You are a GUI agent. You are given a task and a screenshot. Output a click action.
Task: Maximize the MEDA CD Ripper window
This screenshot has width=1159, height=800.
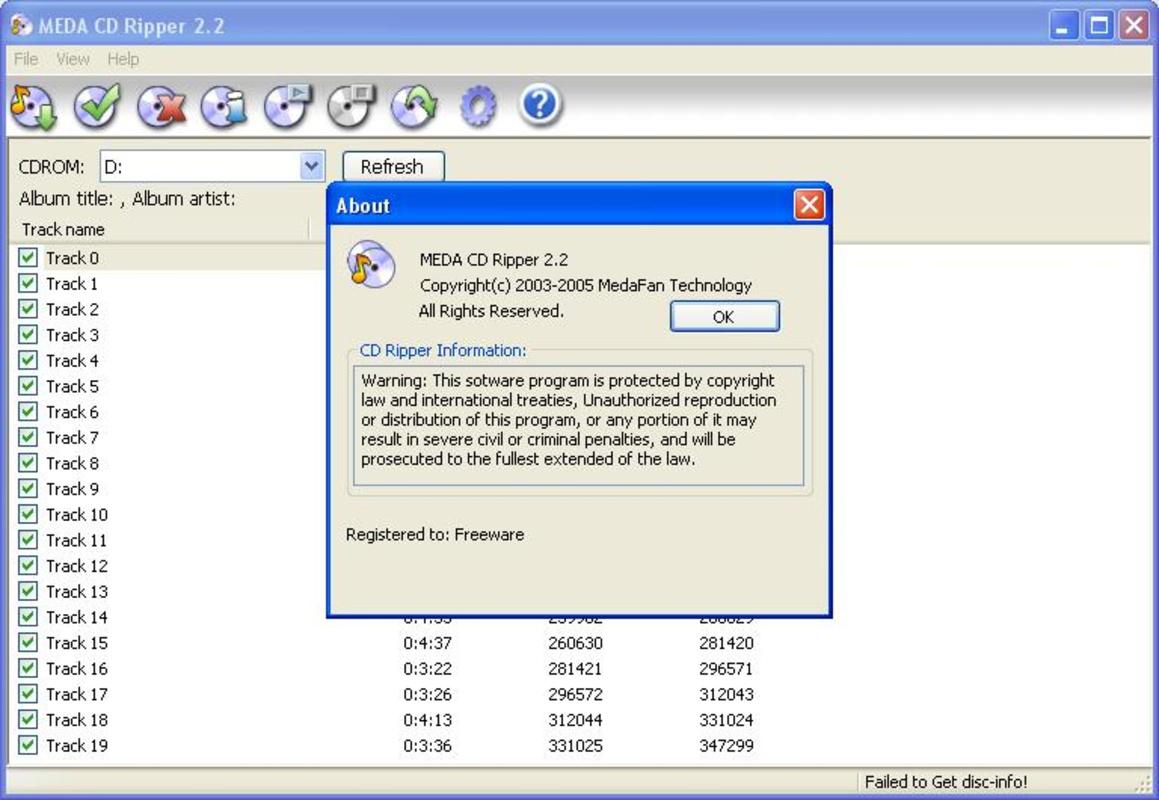(1098, 26)
